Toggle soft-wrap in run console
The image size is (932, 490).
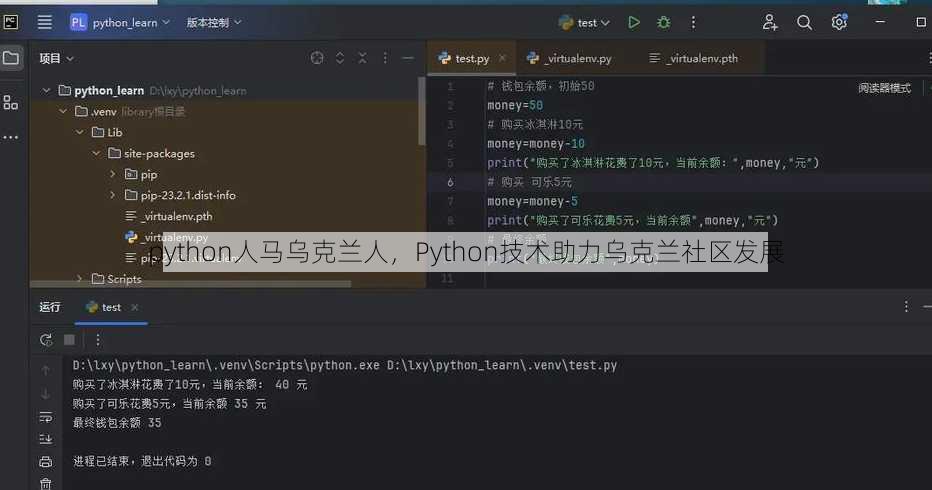(x=46, y=417)
